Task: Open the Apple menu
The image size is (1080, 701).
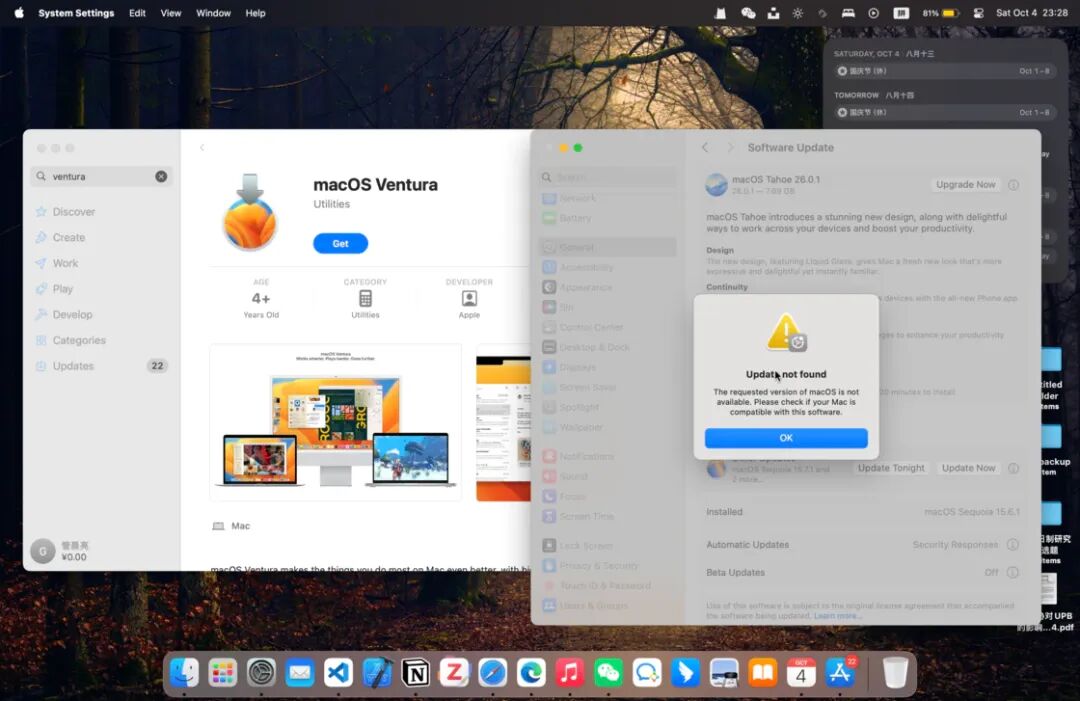Action: click(x=19, y=13)
